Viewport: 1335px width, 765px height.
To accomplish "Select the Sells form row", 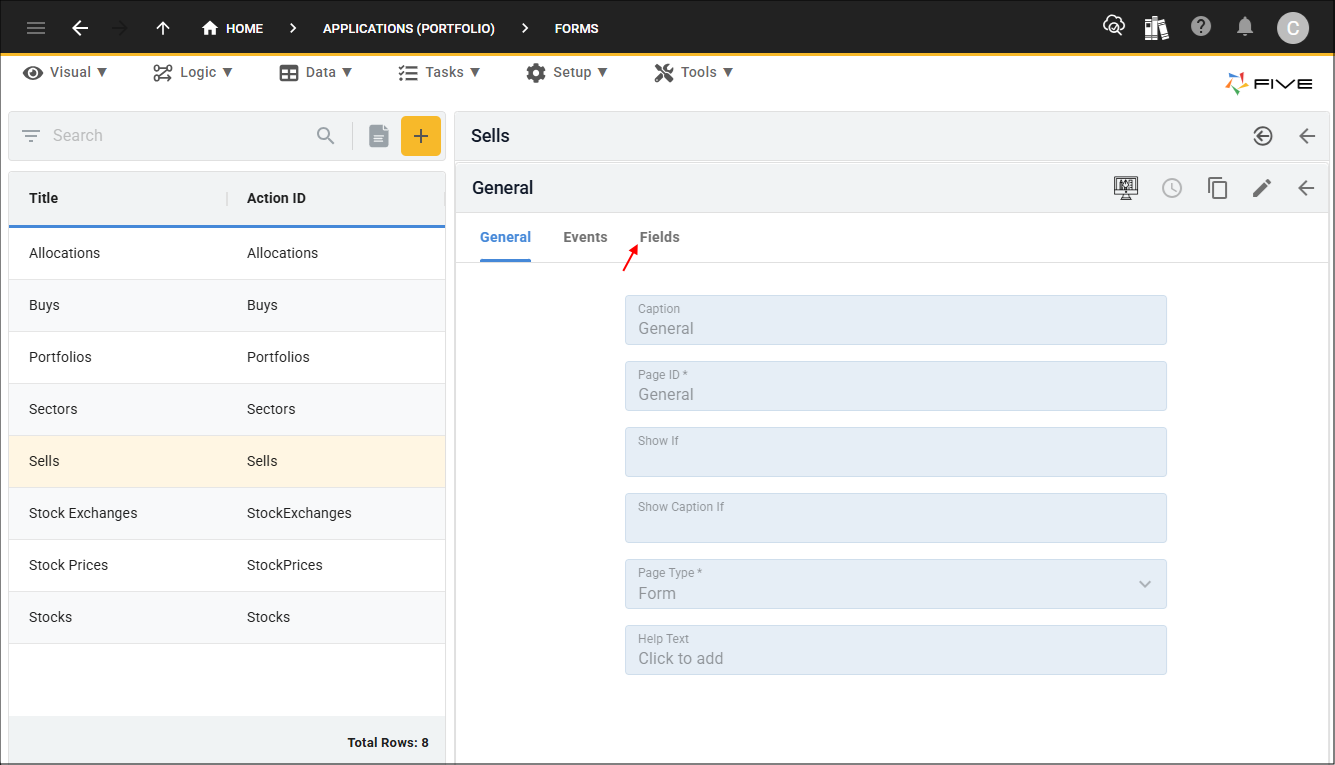I will coord(227,461).
